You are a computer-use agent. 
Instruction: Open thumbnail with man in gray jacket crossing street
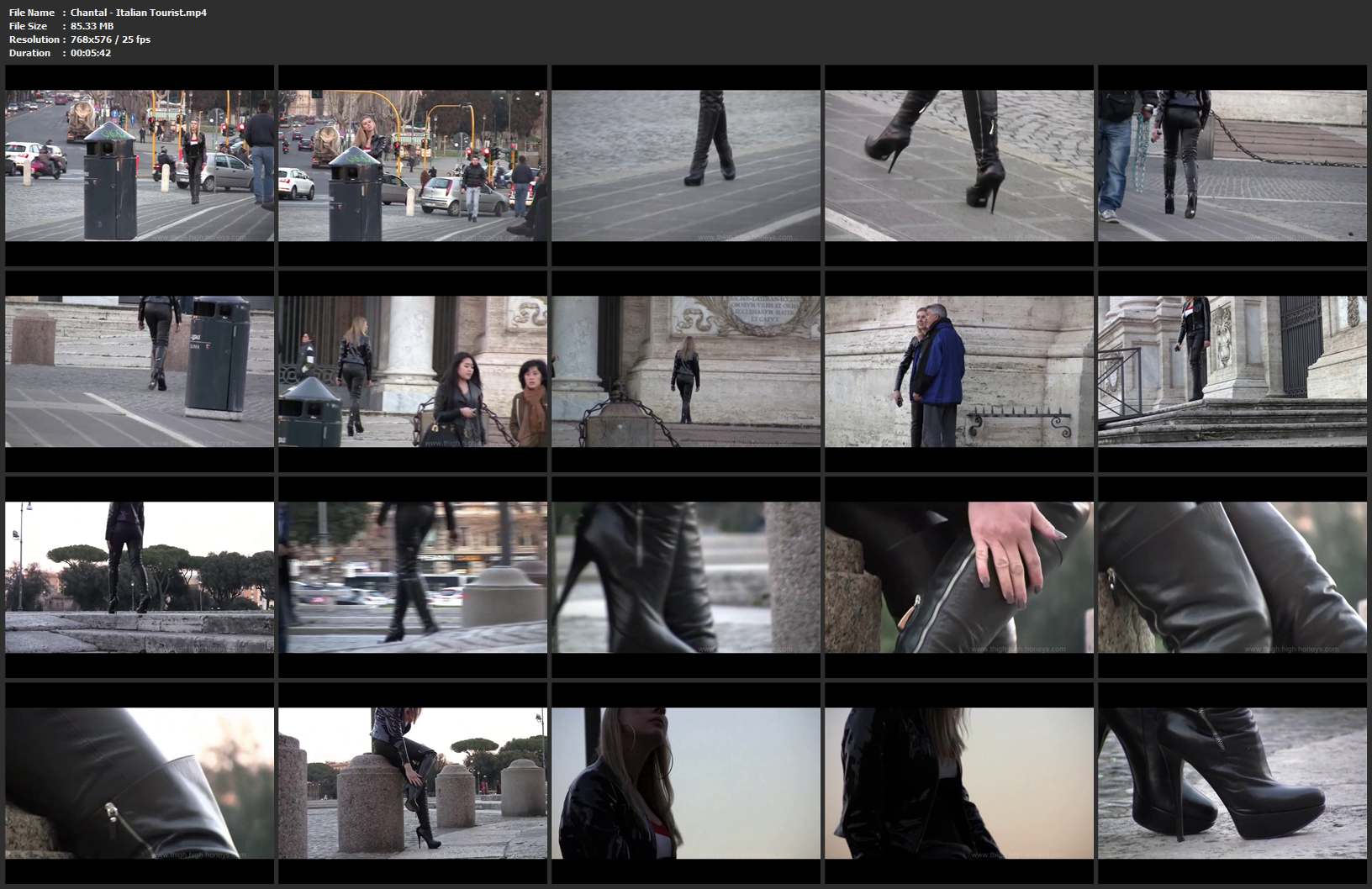point(413,166)
